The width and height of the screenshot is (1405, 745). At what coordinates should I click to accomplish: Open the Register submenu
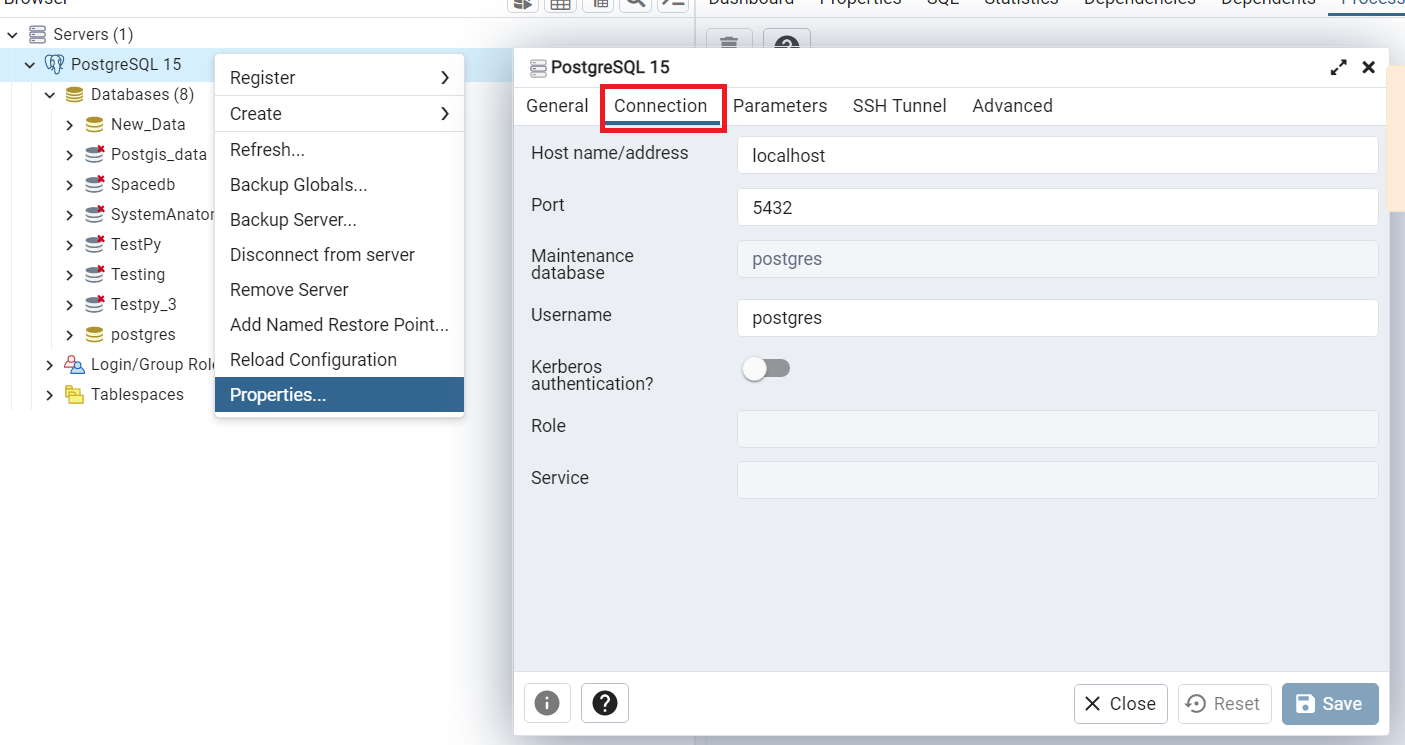[339, 78]
